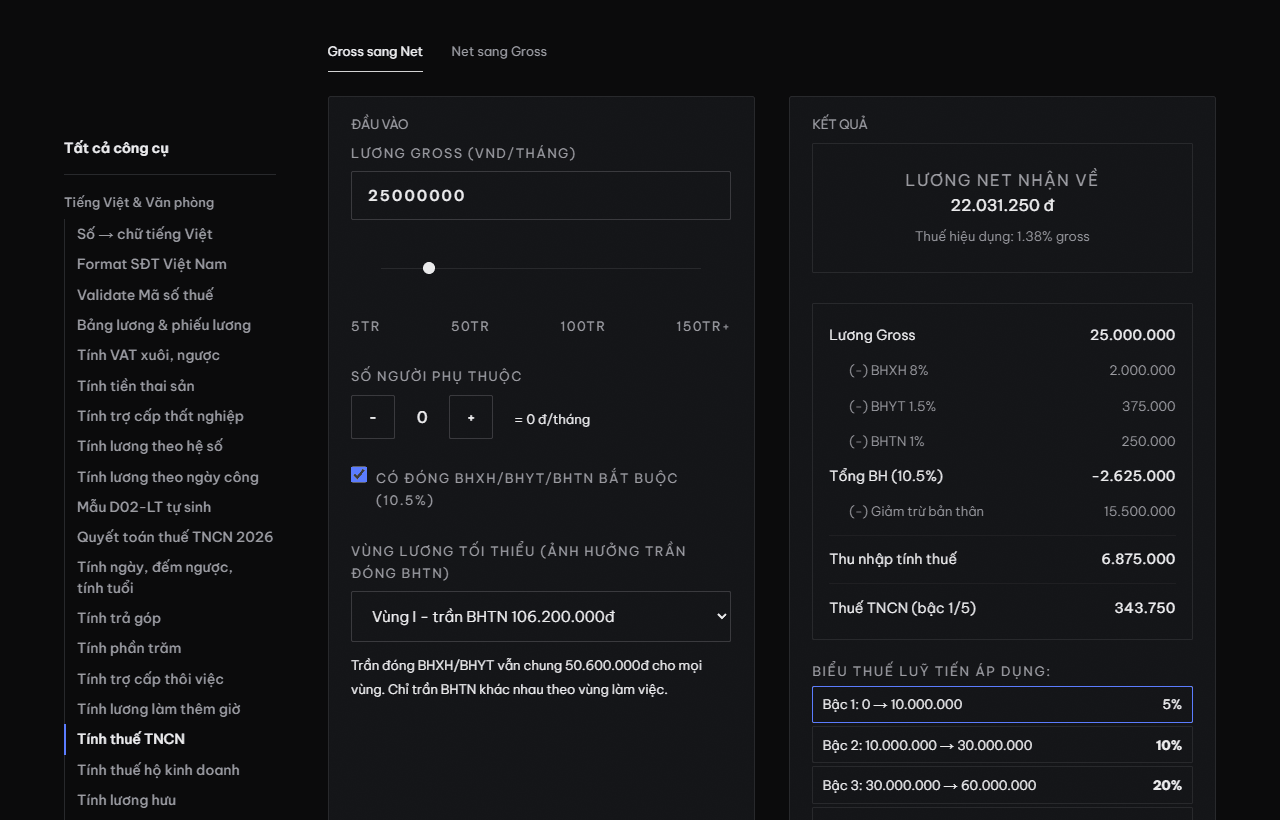Open Tính lương làm thêm giờ

pos(159,709)
